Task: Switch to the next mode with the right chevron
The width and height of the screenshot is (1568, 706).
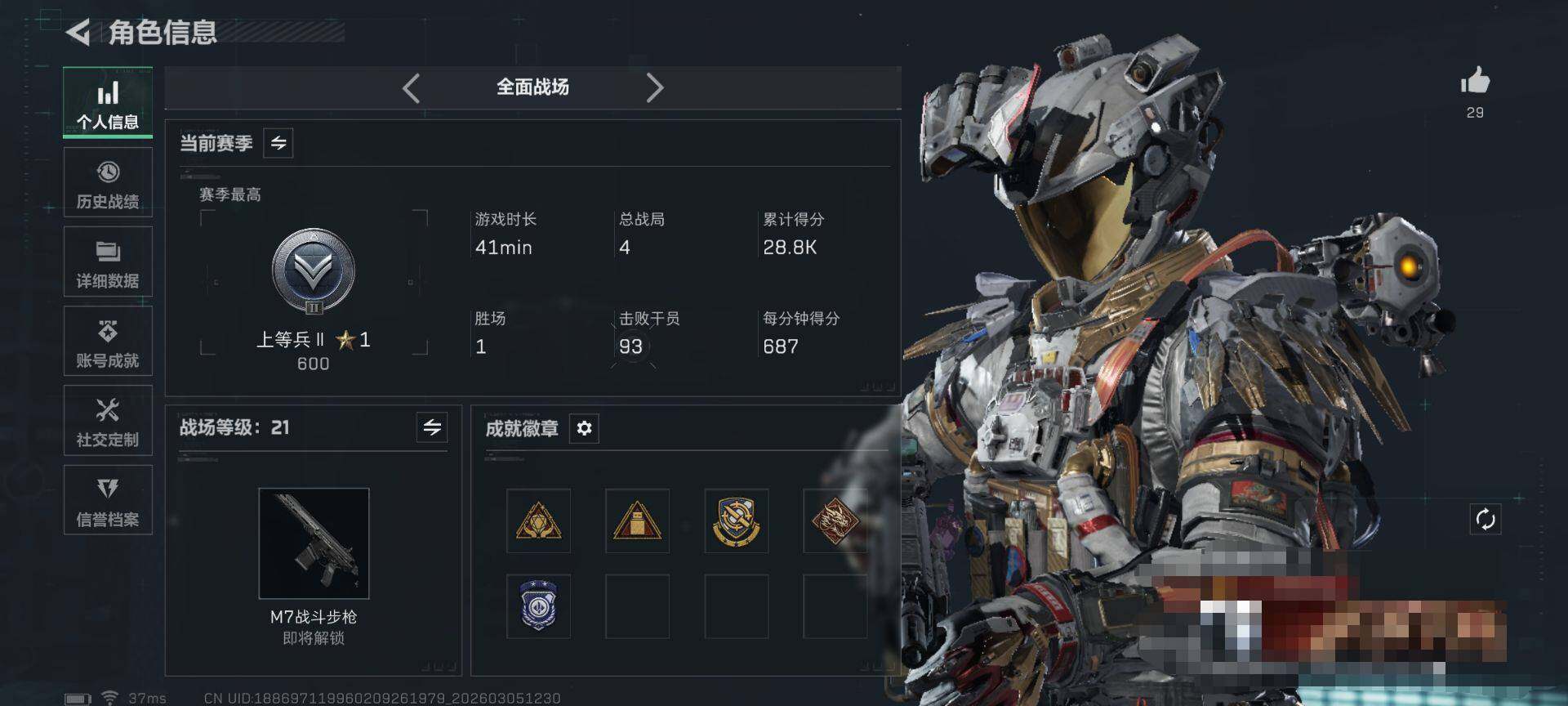Action: pos(654,87)
